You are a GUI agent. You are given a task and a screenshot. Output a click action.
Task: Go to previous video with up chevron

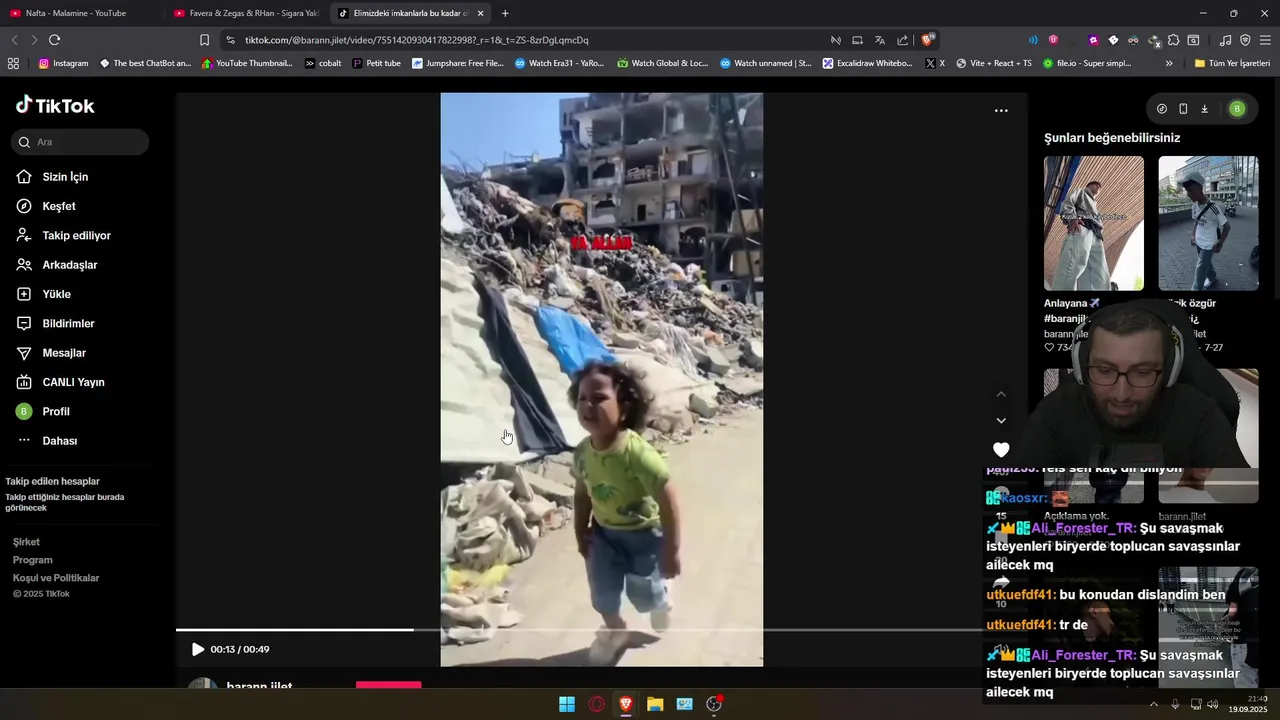1001,394
